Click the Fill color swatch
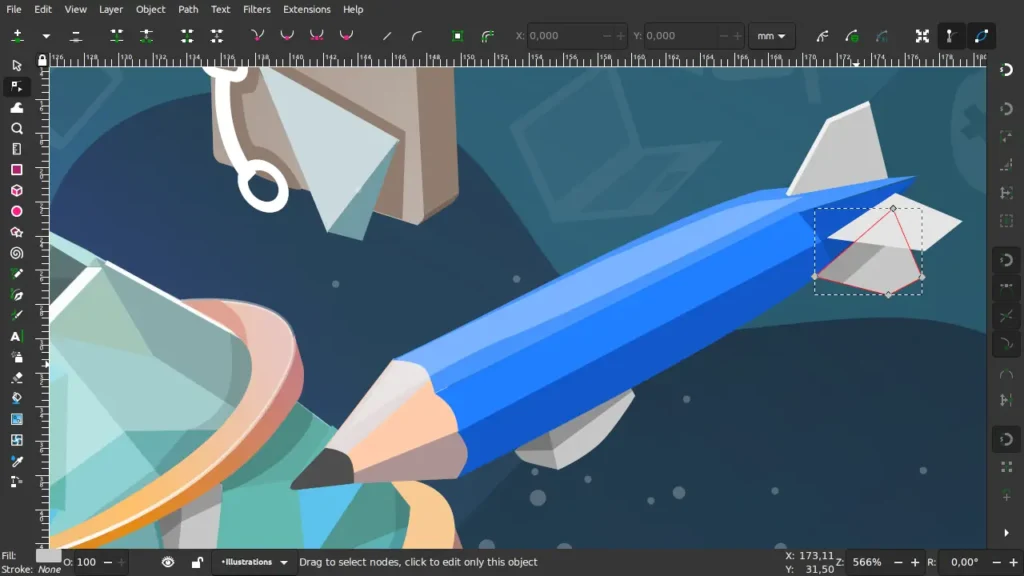The width and height of the screenshot is (1024, 576). pos(48,556)
